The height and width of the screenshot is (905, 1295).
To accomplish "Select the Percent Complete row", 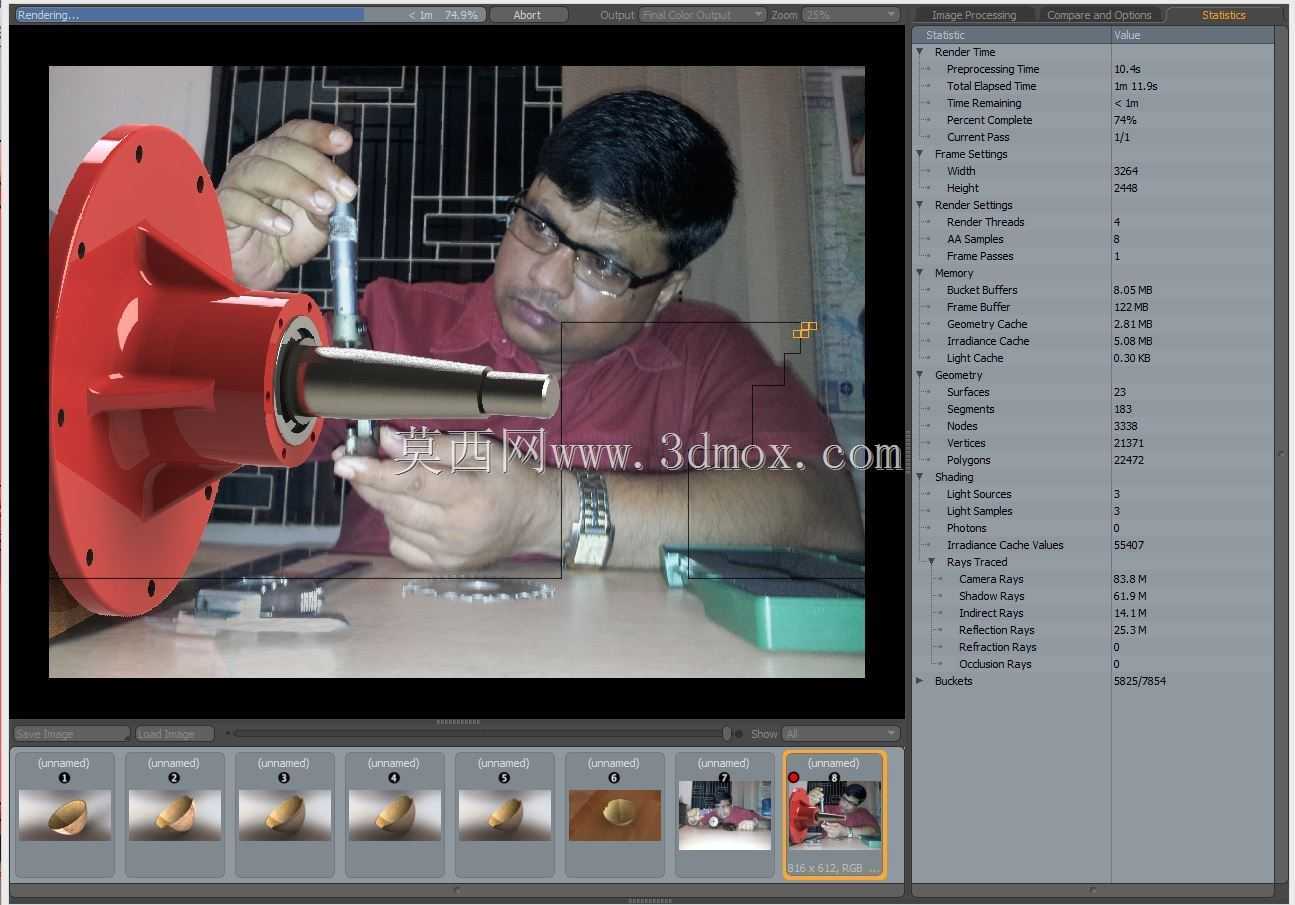I will pos(1094,120).
